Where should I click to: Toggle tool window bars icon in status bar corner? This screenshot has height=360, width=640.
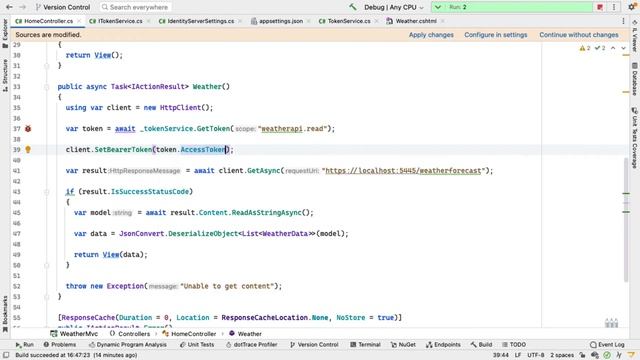tap(6, 355)
